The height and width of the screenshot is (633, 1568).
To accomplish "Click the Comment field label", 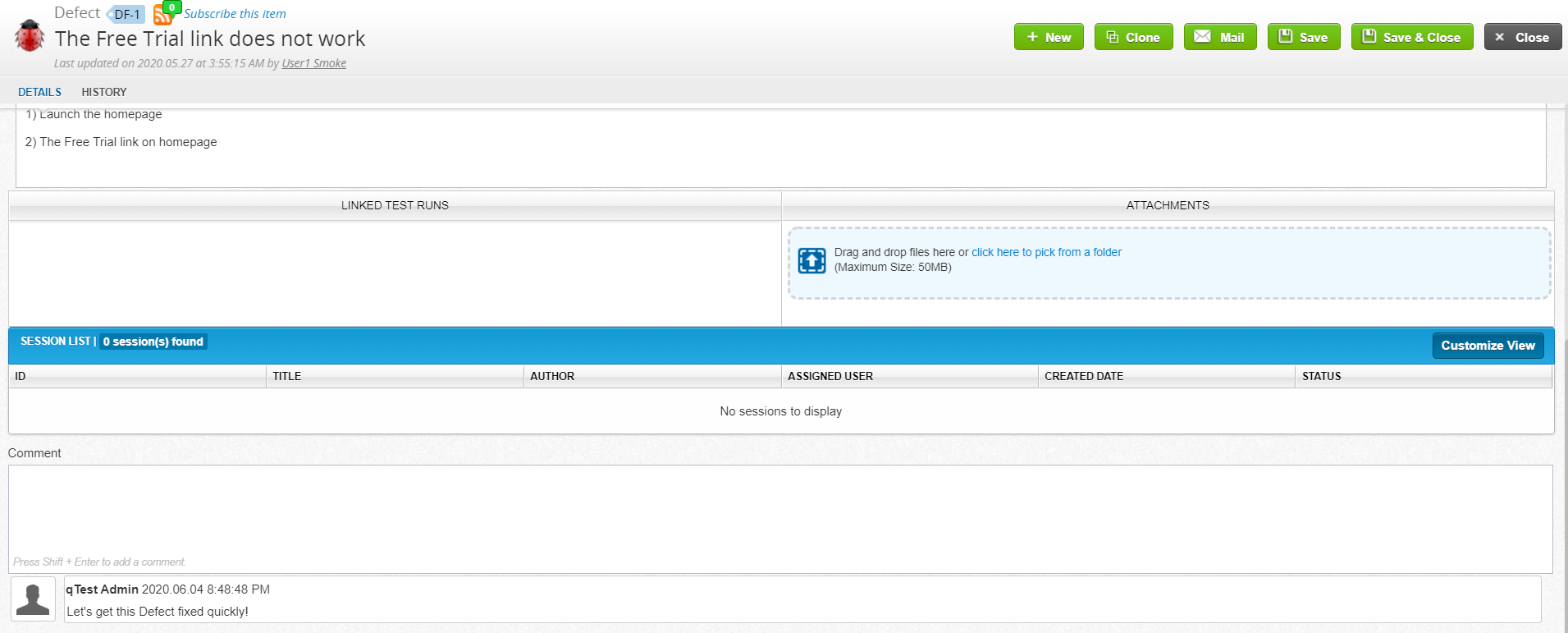I will (x=34, y=453).
